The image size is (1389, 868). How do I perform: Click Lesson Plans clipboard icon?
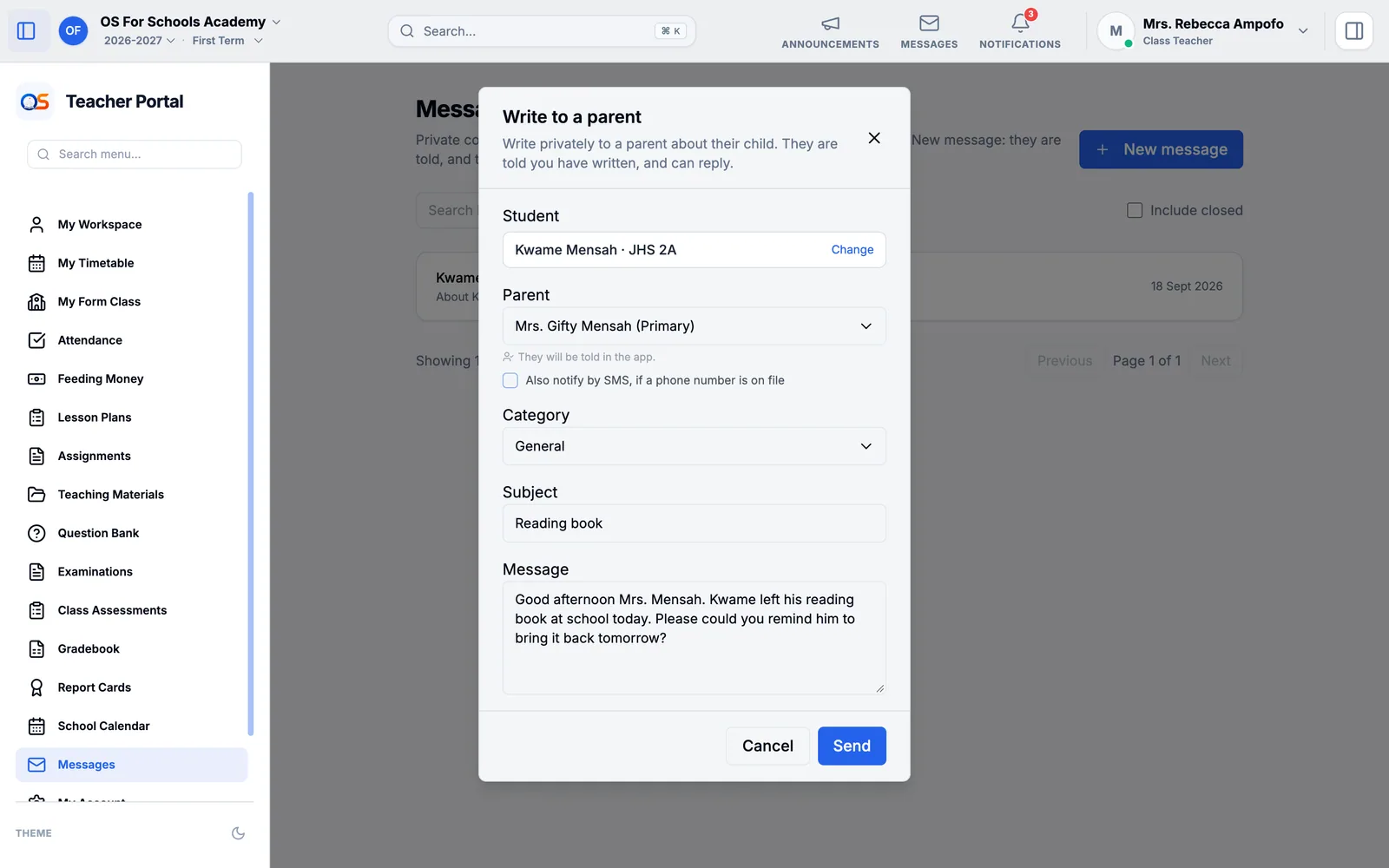pyautogui.click(x=36, y=418)
